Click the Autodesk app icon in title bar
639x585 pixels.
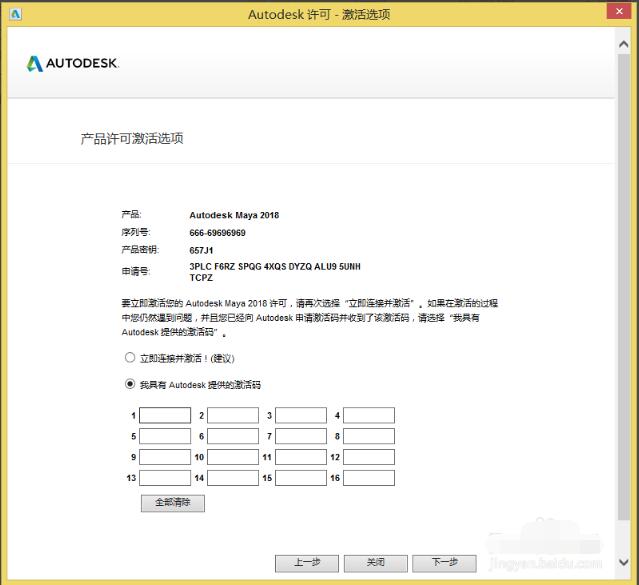(x=15, y=14)
